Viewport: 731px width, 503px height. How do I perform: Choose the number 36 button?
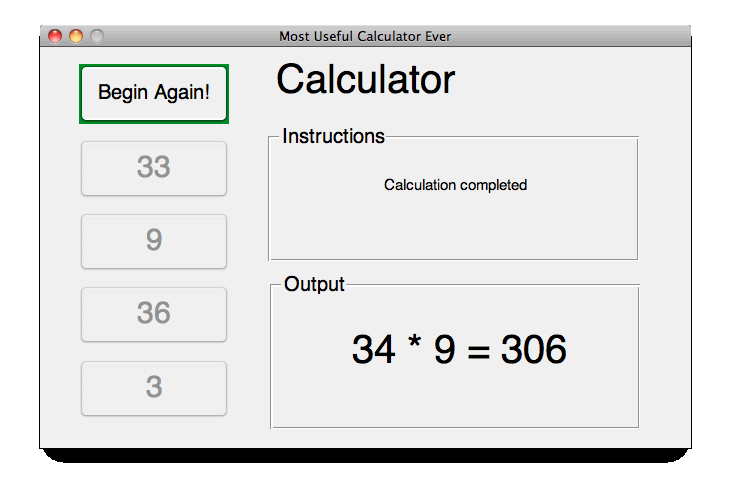pyautogui.click(x=154, y=314)
